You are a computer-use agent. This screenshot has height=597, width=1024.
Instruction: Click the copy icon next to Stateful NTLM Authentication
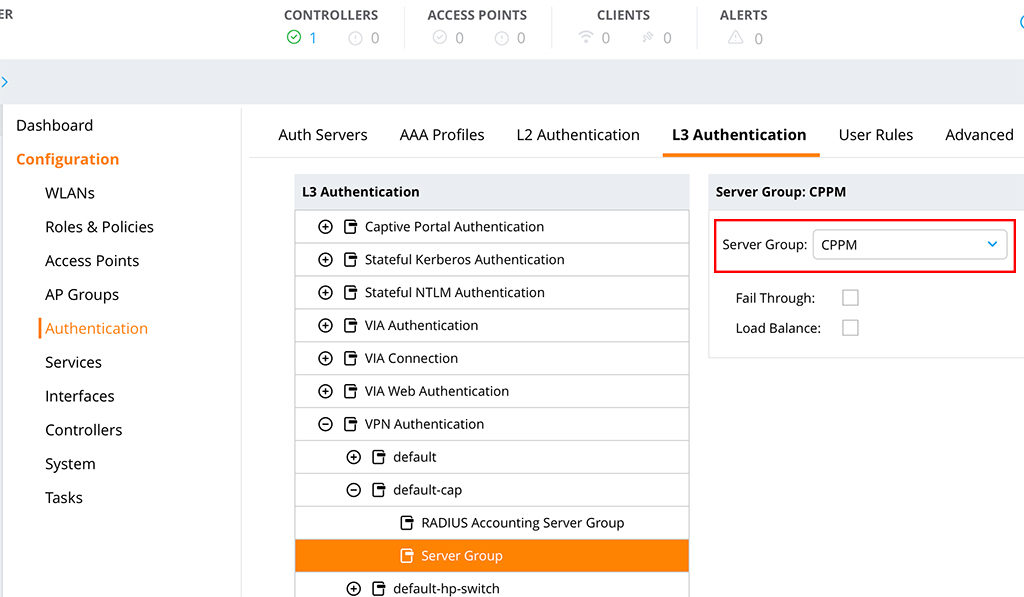tap(350, 292)
